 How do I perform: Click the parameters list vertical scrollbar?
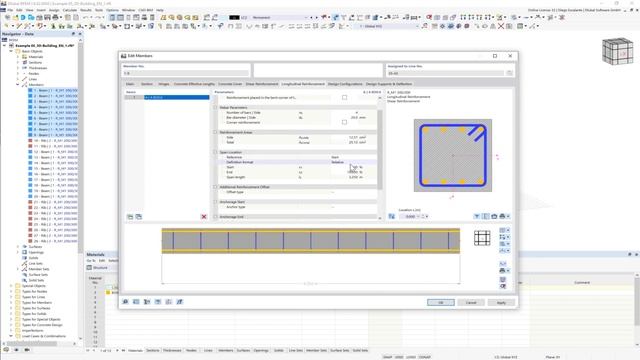click(x=380, y=149)
